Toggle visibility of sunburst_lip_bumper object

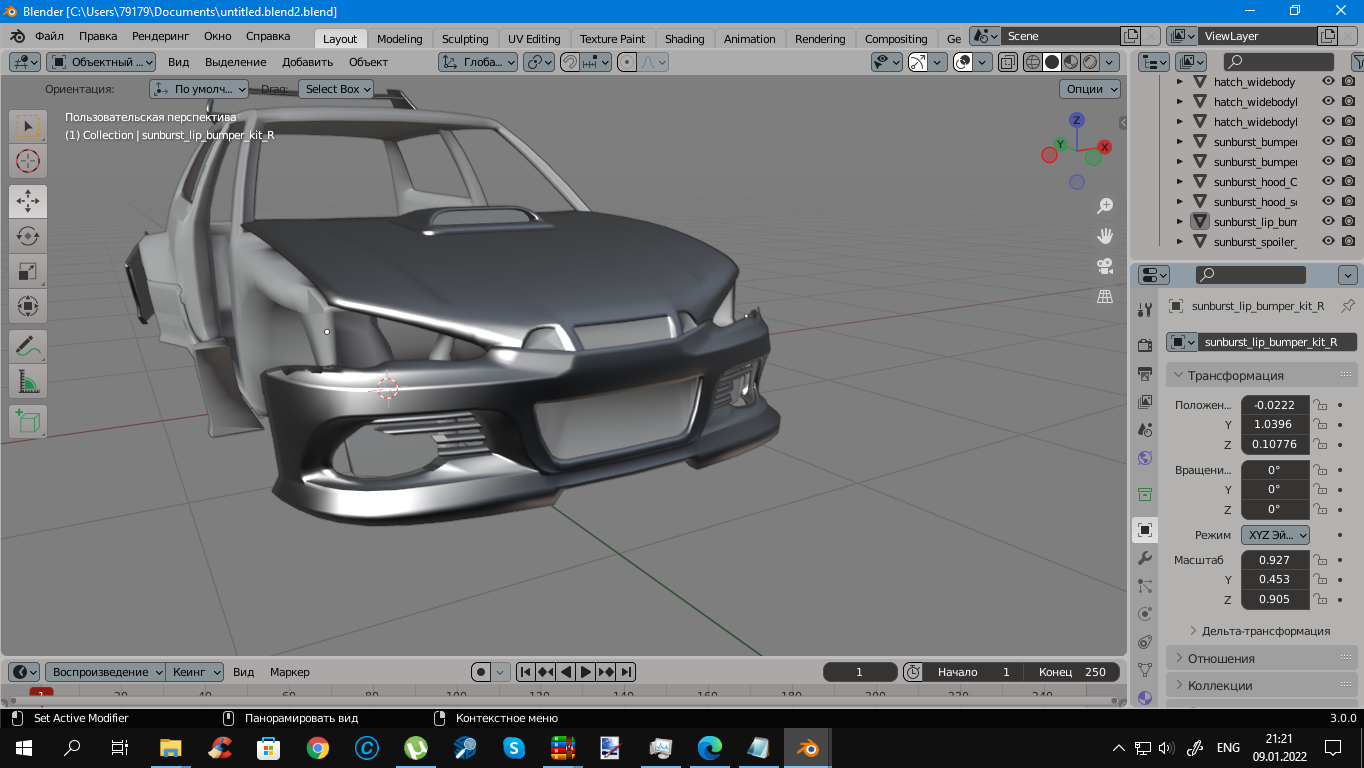pos(1328,221)
